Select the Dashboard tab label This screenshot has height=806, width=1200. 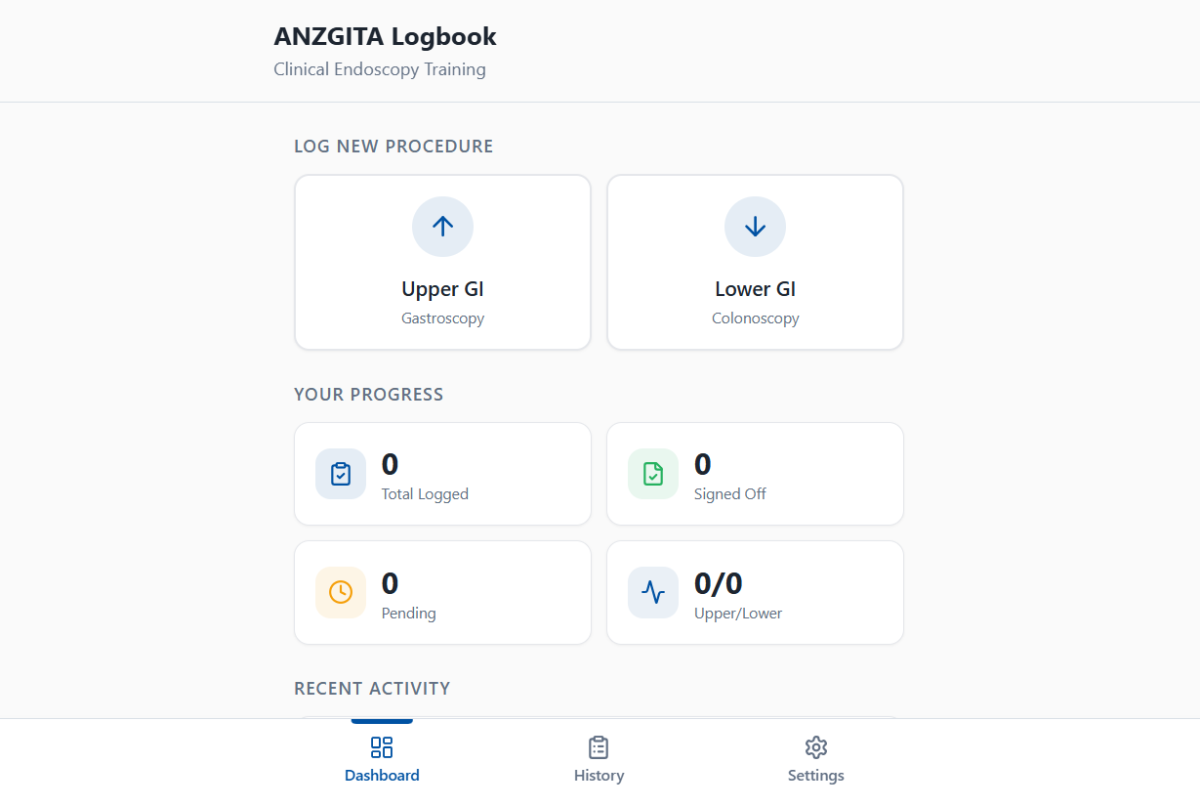click(x=382, y=776)
